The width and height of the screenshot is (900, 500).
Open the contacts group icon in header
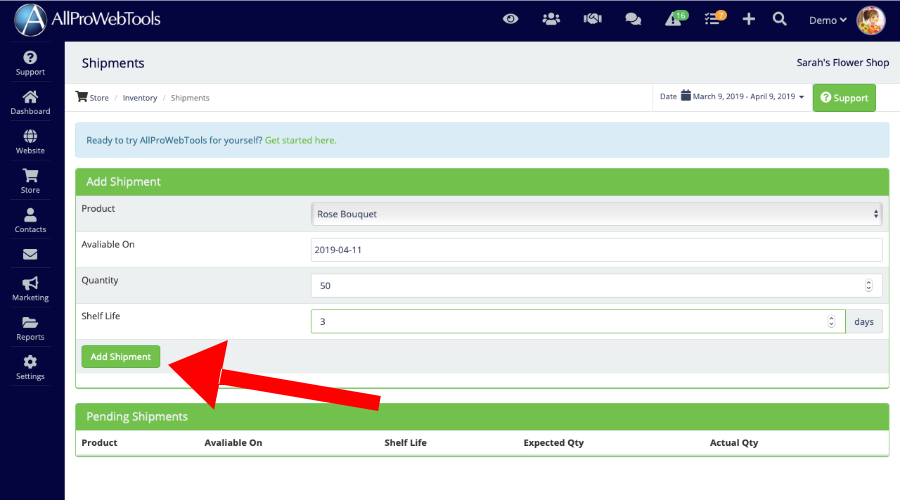(551, 19)
